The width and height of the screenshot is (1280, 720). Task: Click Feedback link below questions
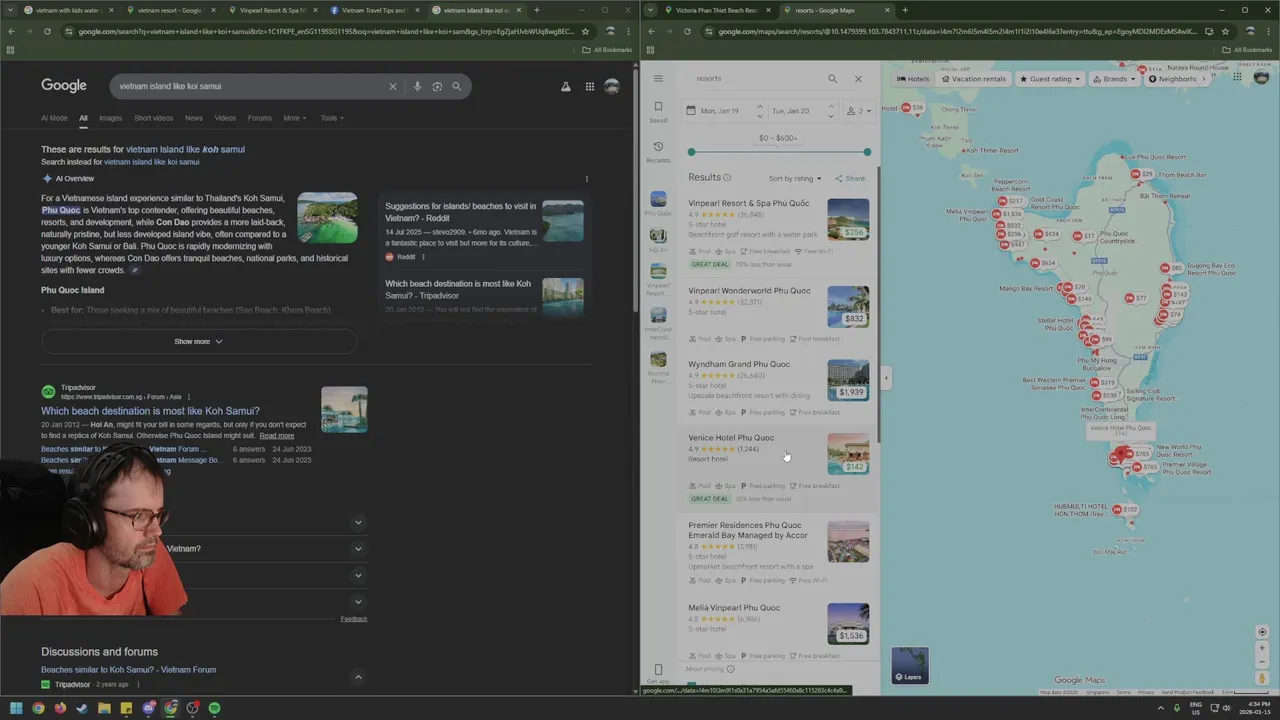point(354,619)
